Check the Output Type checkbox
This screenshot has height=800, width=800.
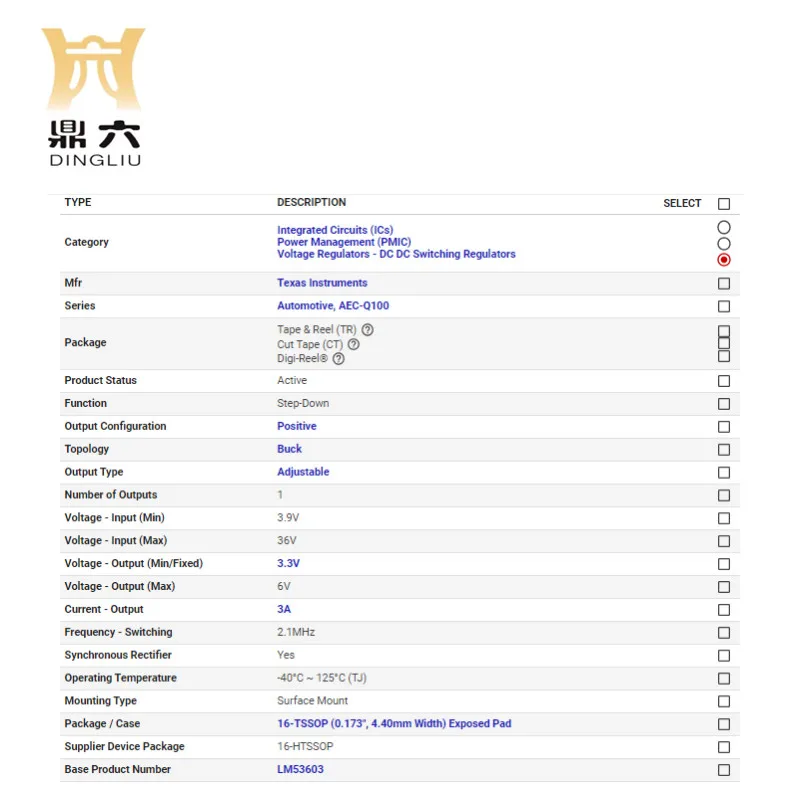(x=723, y=472)
